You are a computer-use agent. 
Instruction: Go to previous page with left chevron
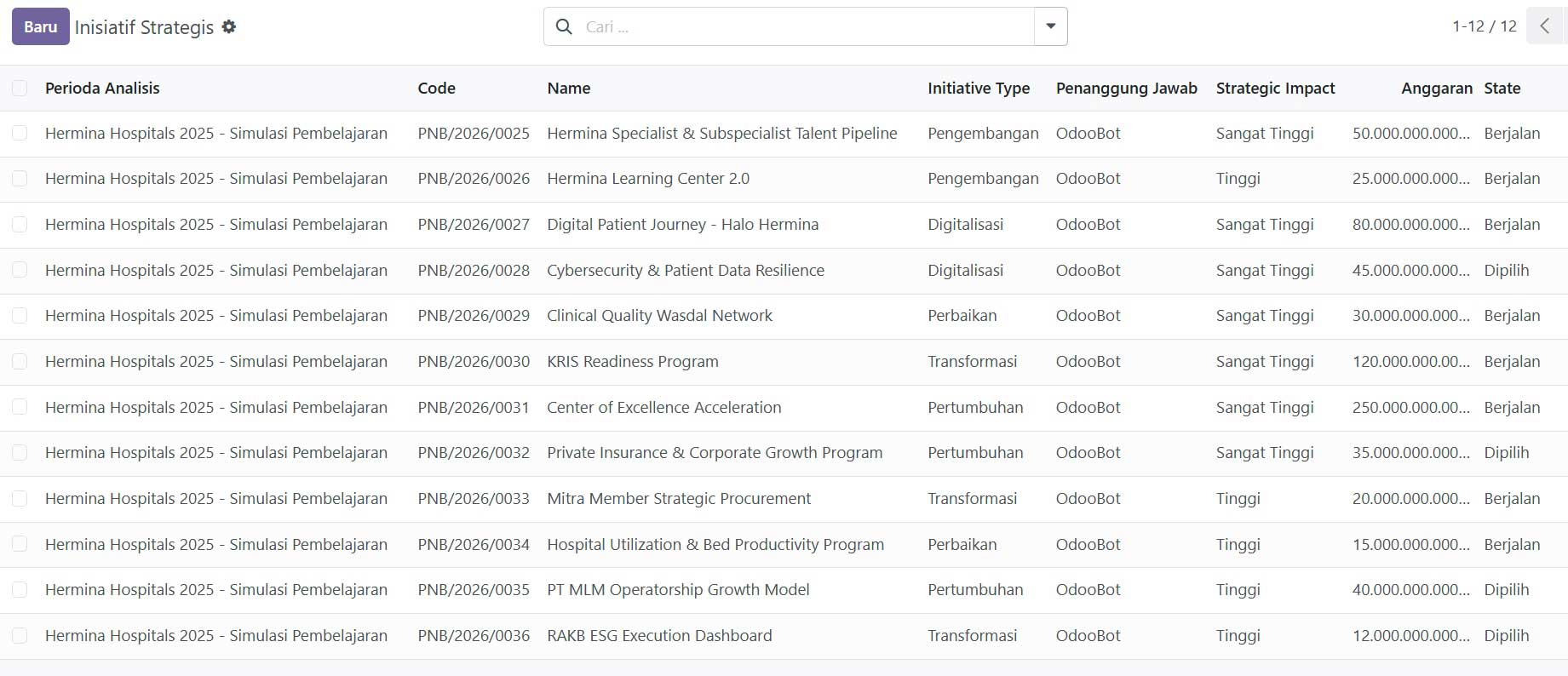1545,26
